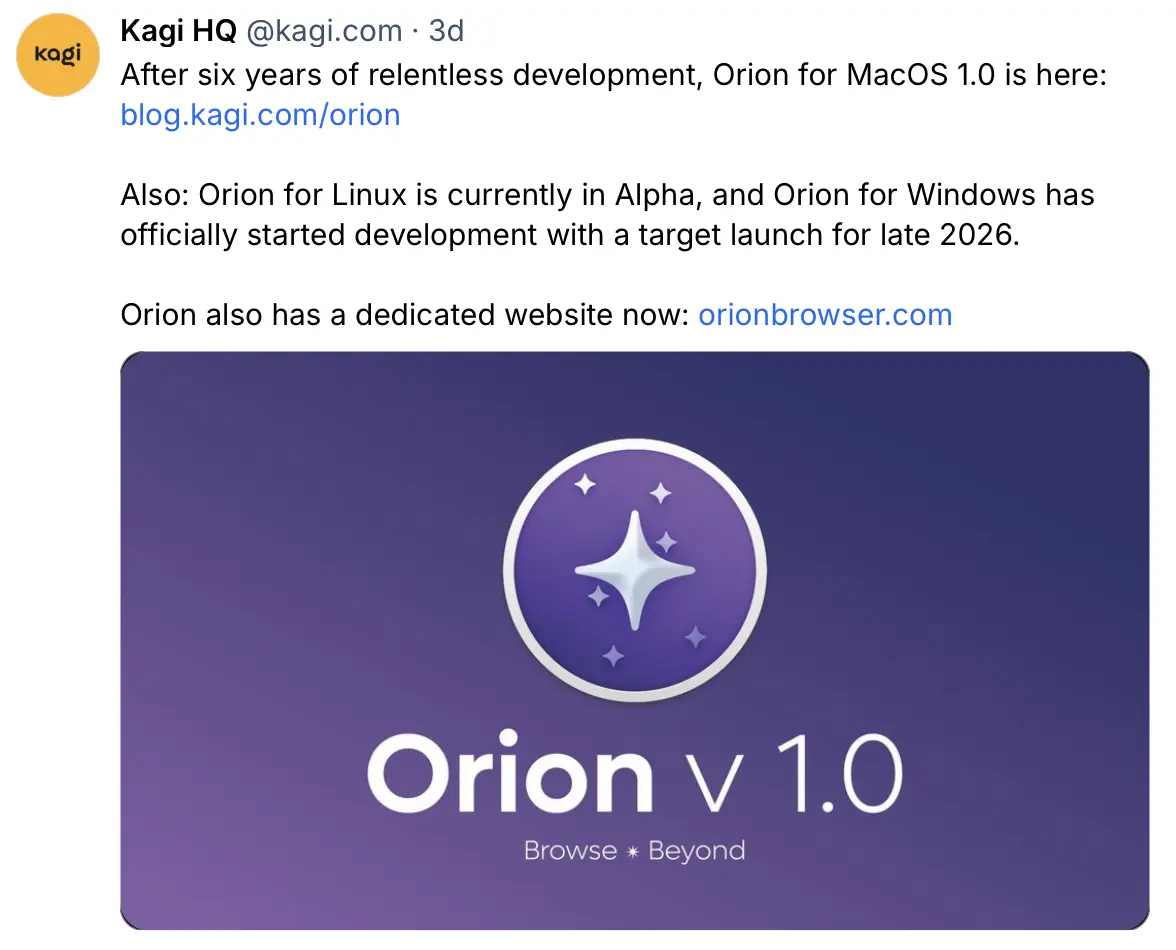This screenshot has height=950, width=1176.
Task: Click the word Orion in the banner
Action: [510, 774]
